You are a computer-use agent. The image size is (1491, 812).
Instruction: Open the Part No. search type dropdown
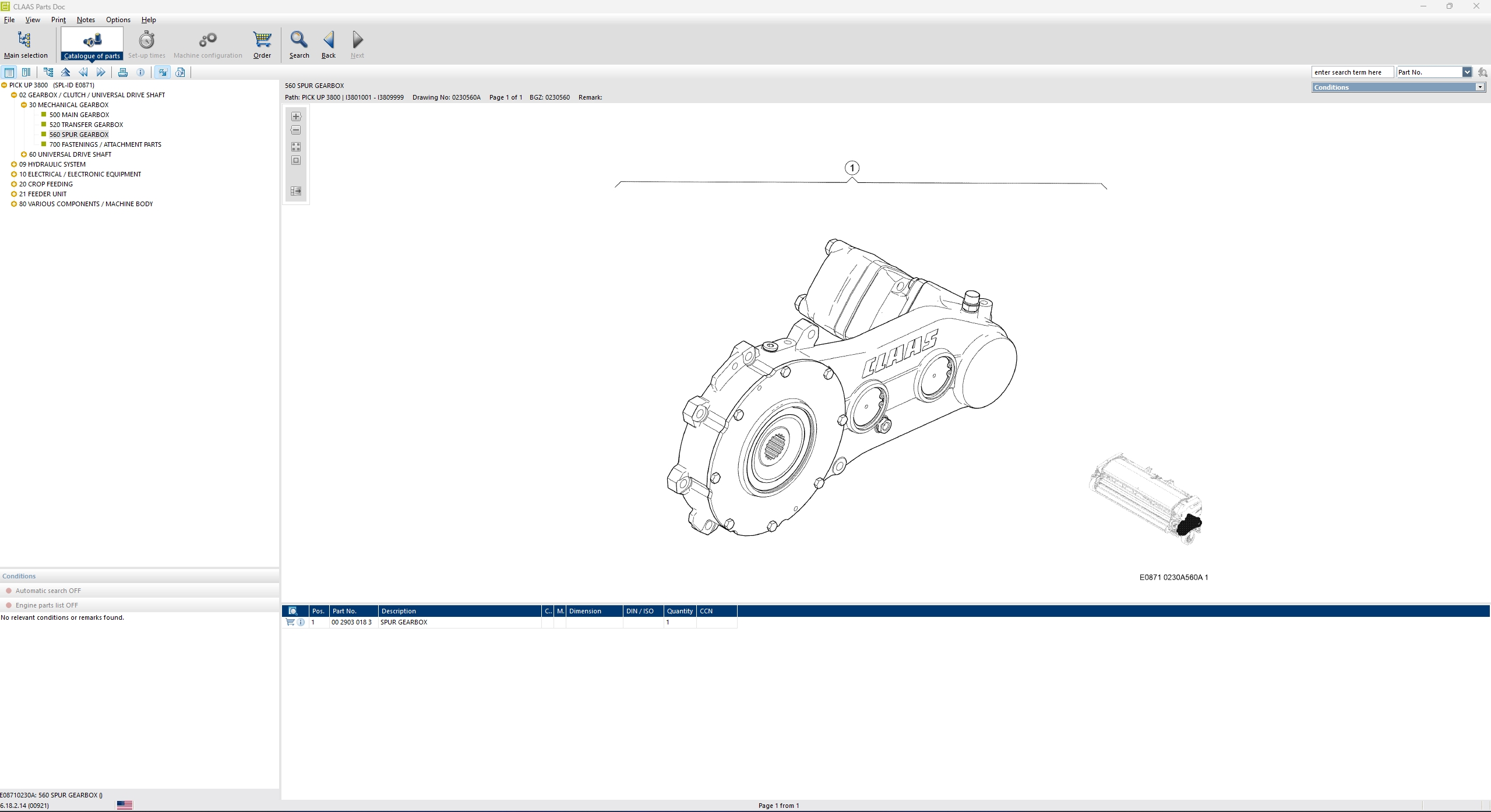pyautogui.click(x=1467, y=72)
